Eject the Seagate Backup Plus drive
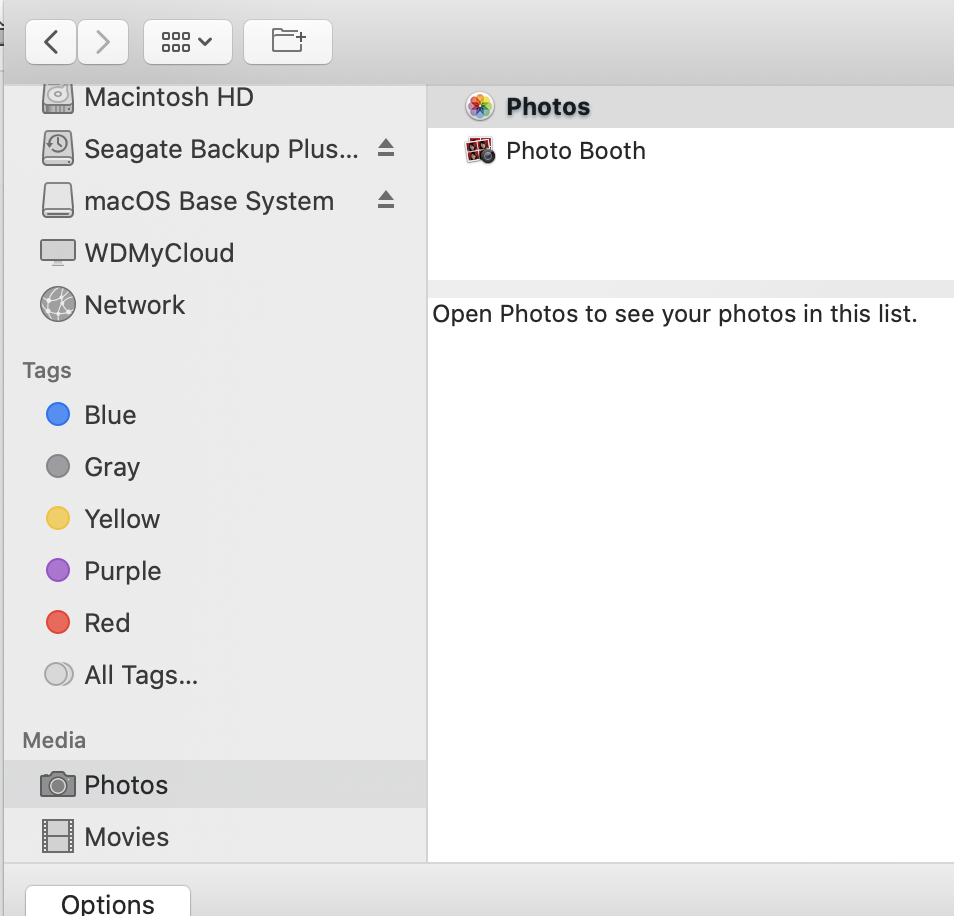 (x=386, y=148)
